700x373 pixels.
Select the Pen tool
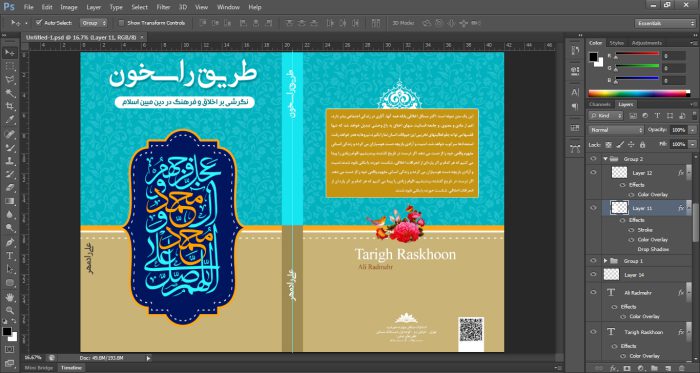pyautogui.click(x=9, y=243)
